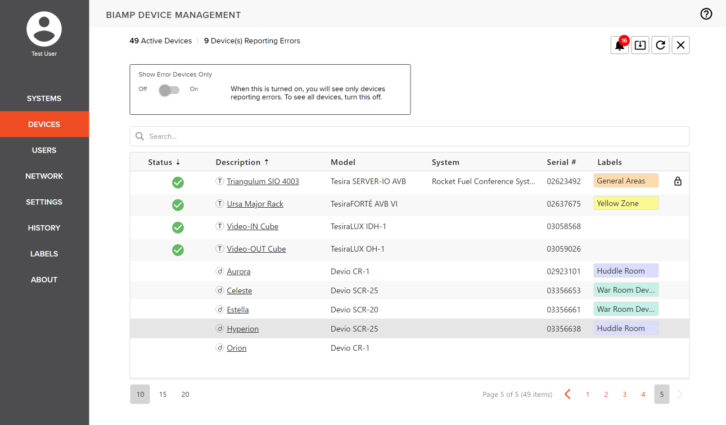Go to previous page using left chevron
The image size is (726, 425).
click(568, 394)
